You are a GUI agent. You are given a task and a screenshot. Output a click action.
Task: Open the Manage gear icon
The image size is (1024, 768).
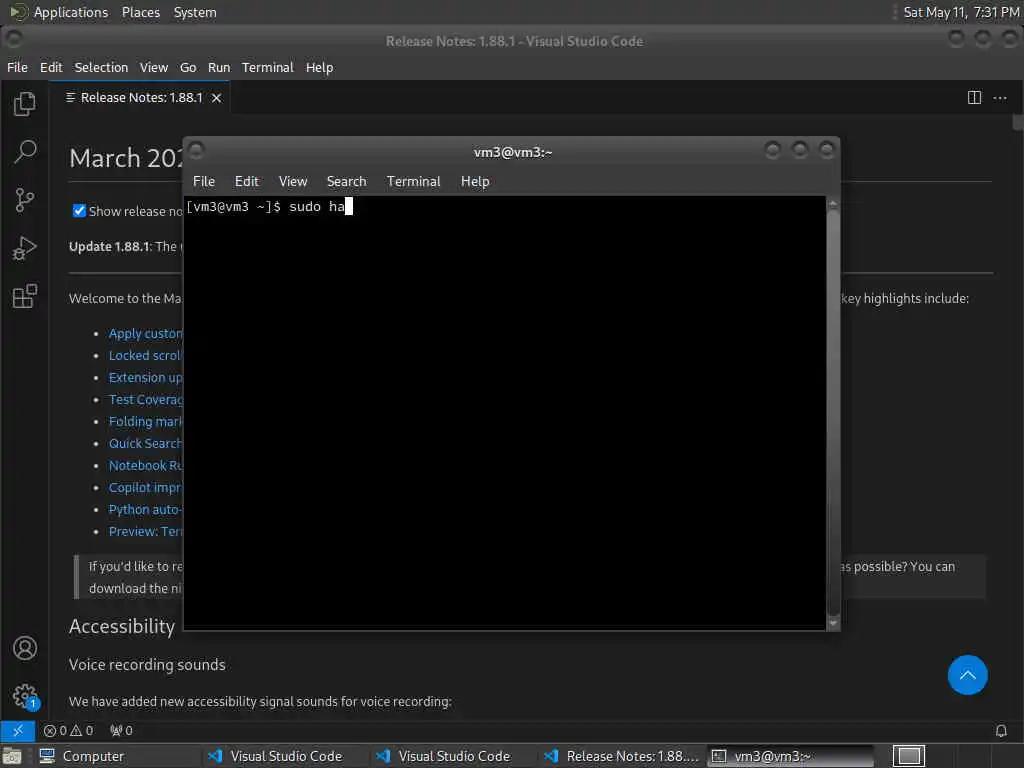[x=25, y=696]
